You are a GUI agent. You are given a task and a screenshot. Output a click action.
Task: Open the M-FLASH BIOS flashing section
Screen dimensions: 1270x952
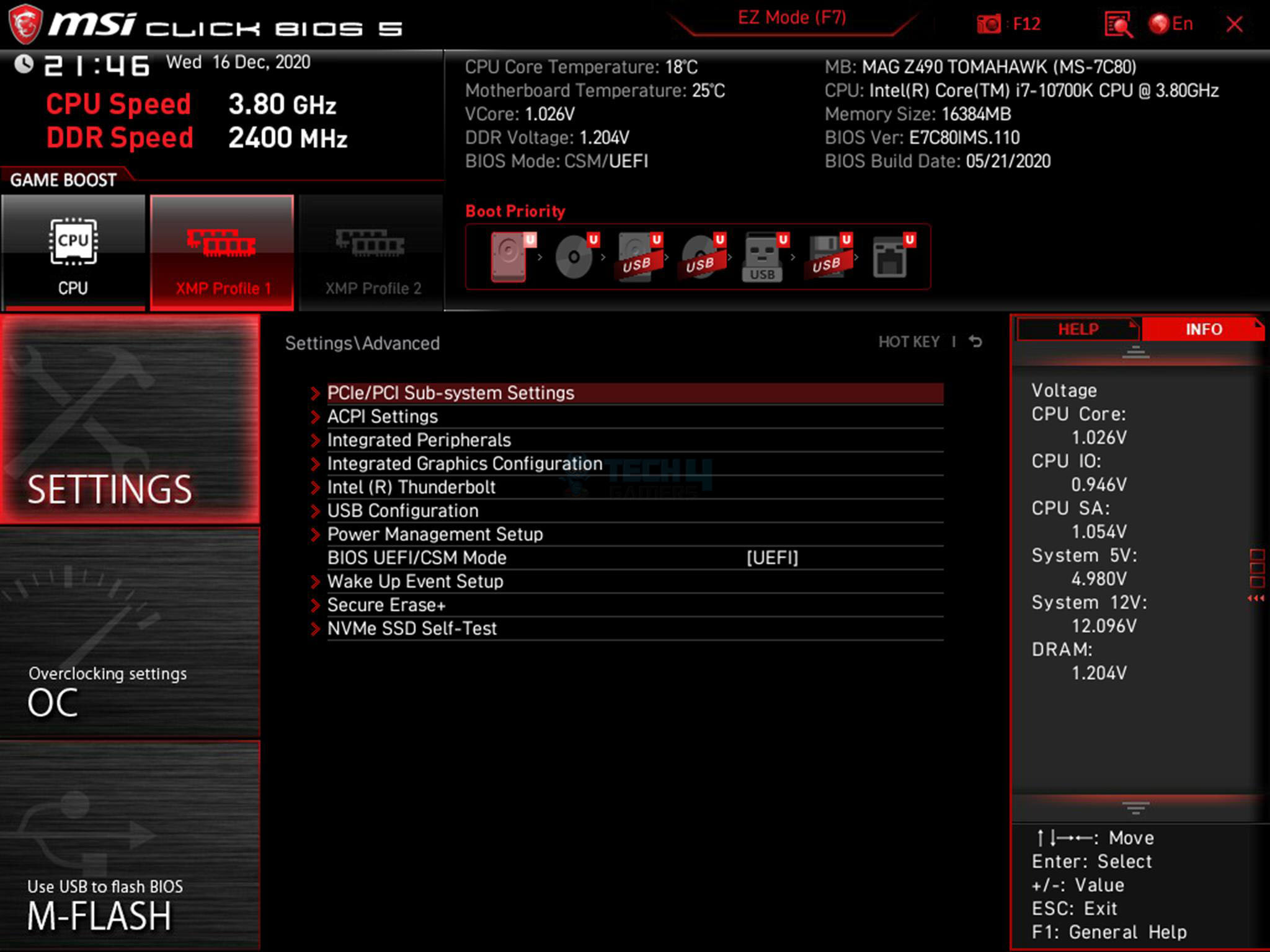[x=130, y=845]
